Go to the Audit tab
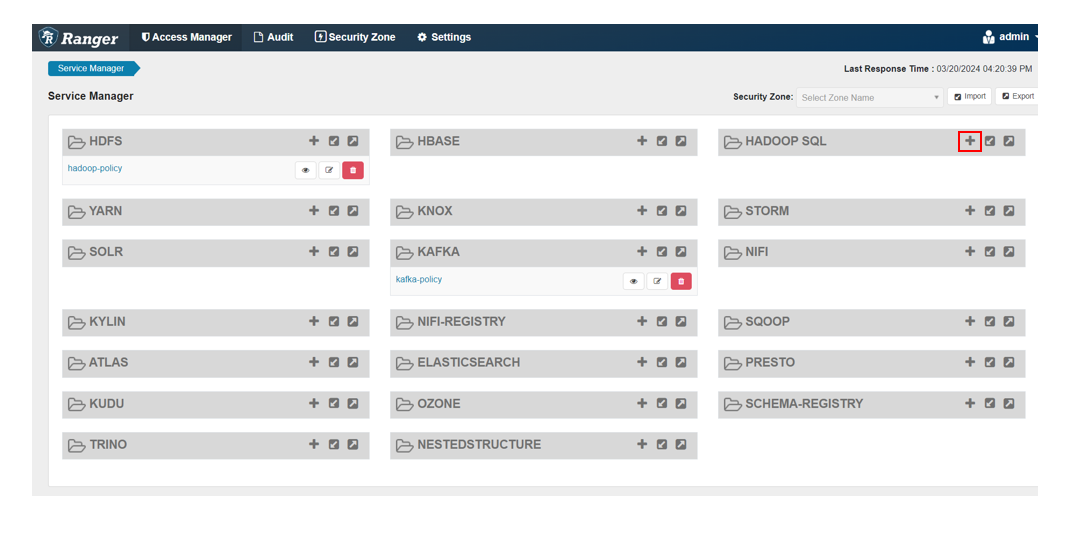Image resolution: width=1077 pixels, height=536 pixels. click(x=273, y=37)
